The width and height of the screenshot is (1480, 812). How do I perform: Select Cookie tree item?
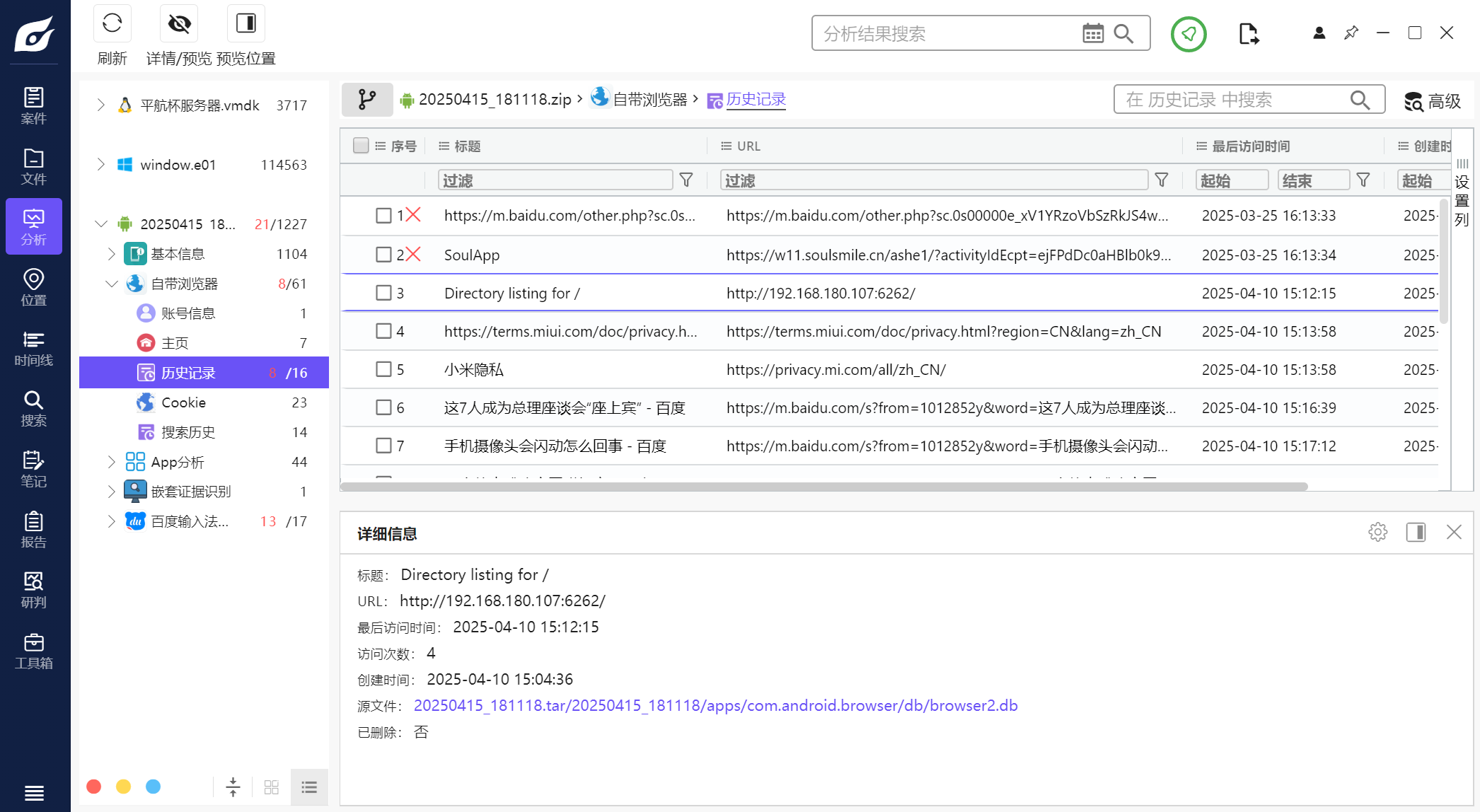coord(204,402)
